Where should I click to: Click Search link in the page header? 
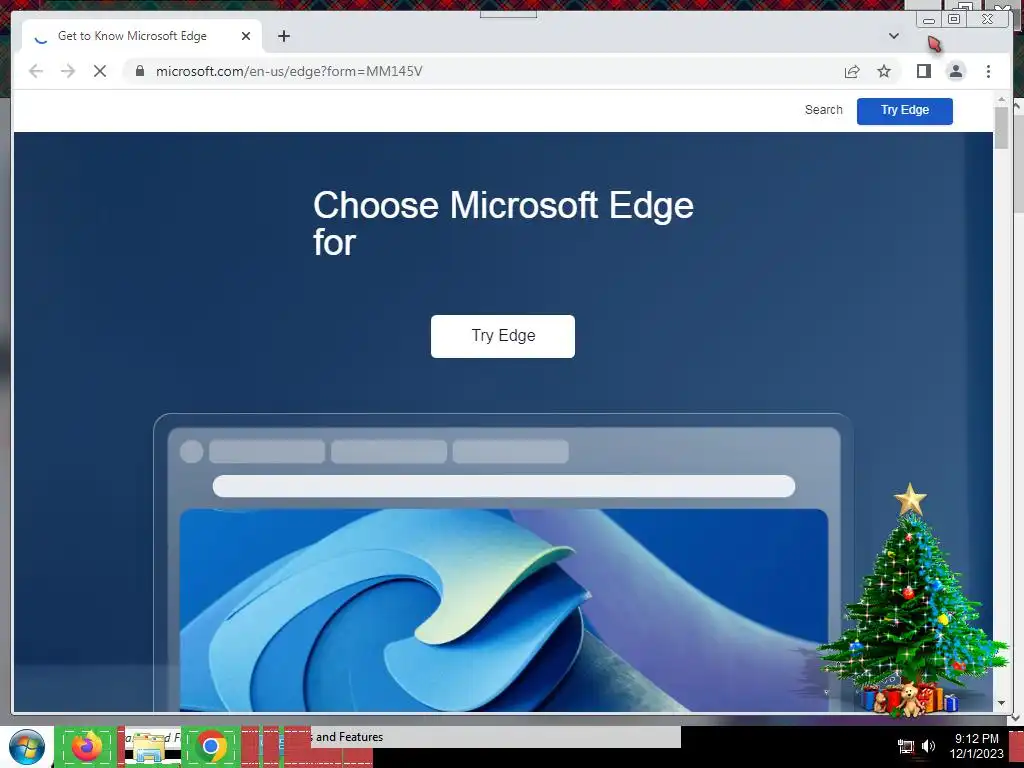(x=824, y=110)
